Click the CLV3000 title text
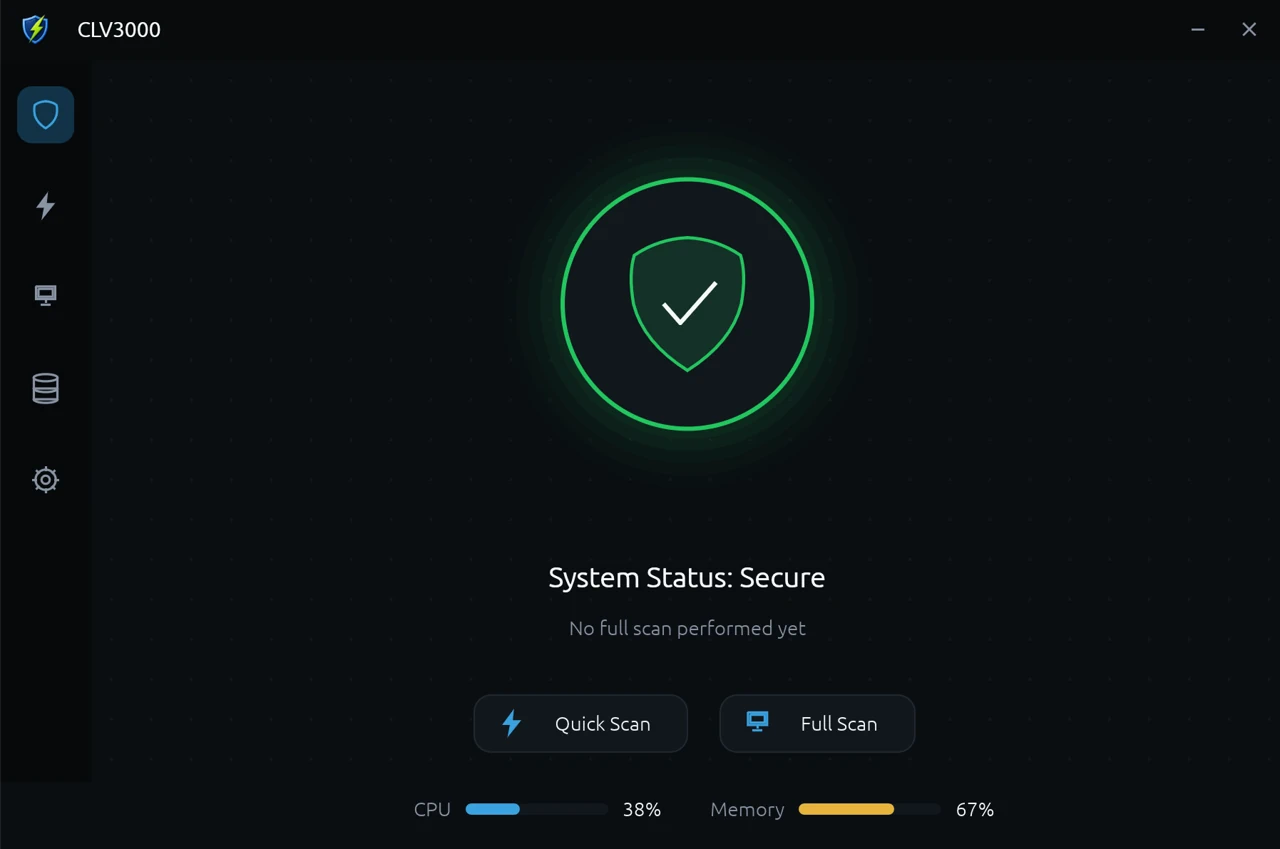1280x849 pixels. (x=119, y=30)
